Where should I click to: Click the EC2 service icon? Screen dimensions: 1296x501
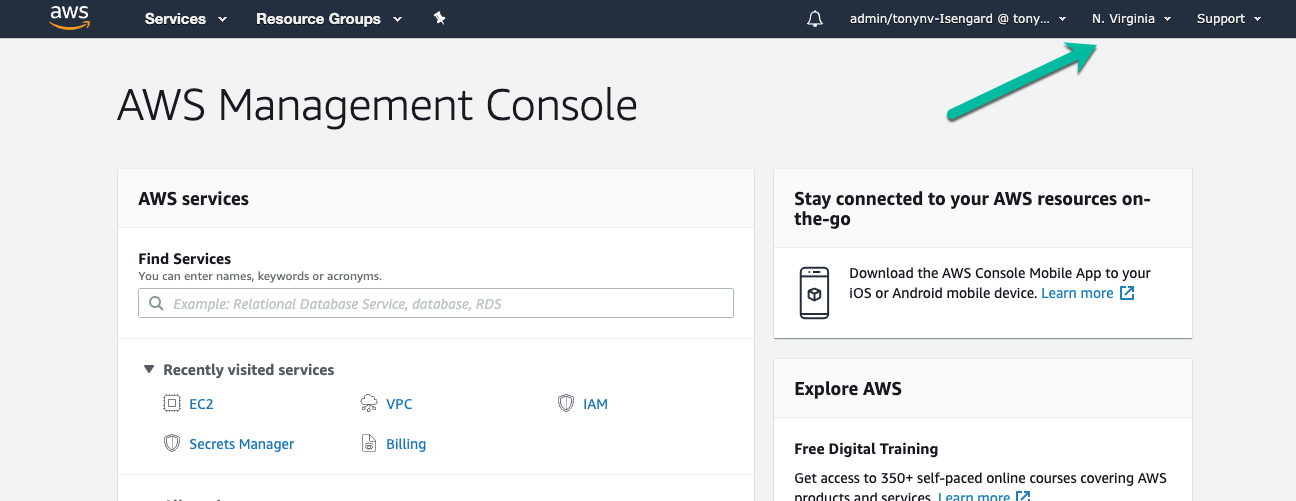click(x=172, y=404)
